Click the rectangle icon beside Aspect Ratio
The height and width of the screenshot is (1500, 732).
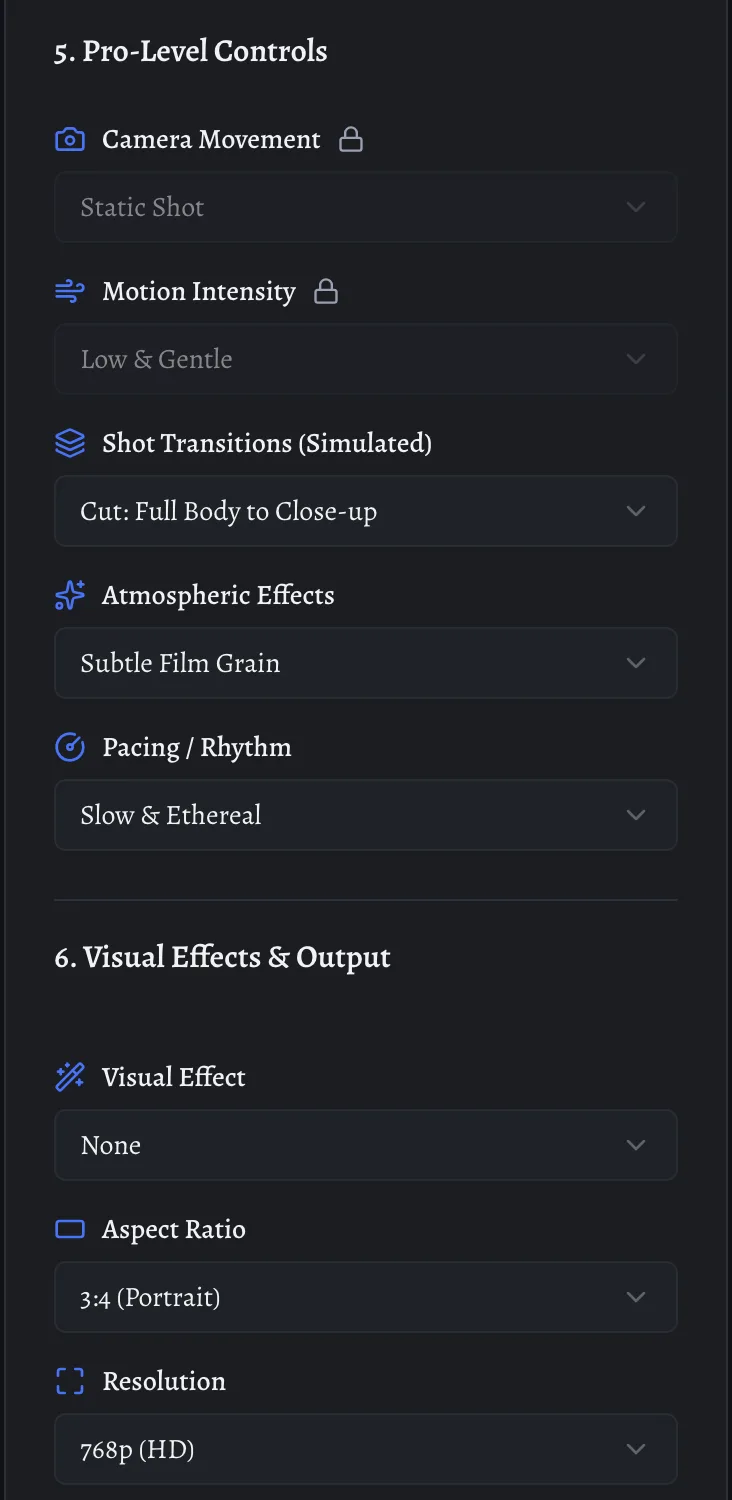(x=69, y=1229)
